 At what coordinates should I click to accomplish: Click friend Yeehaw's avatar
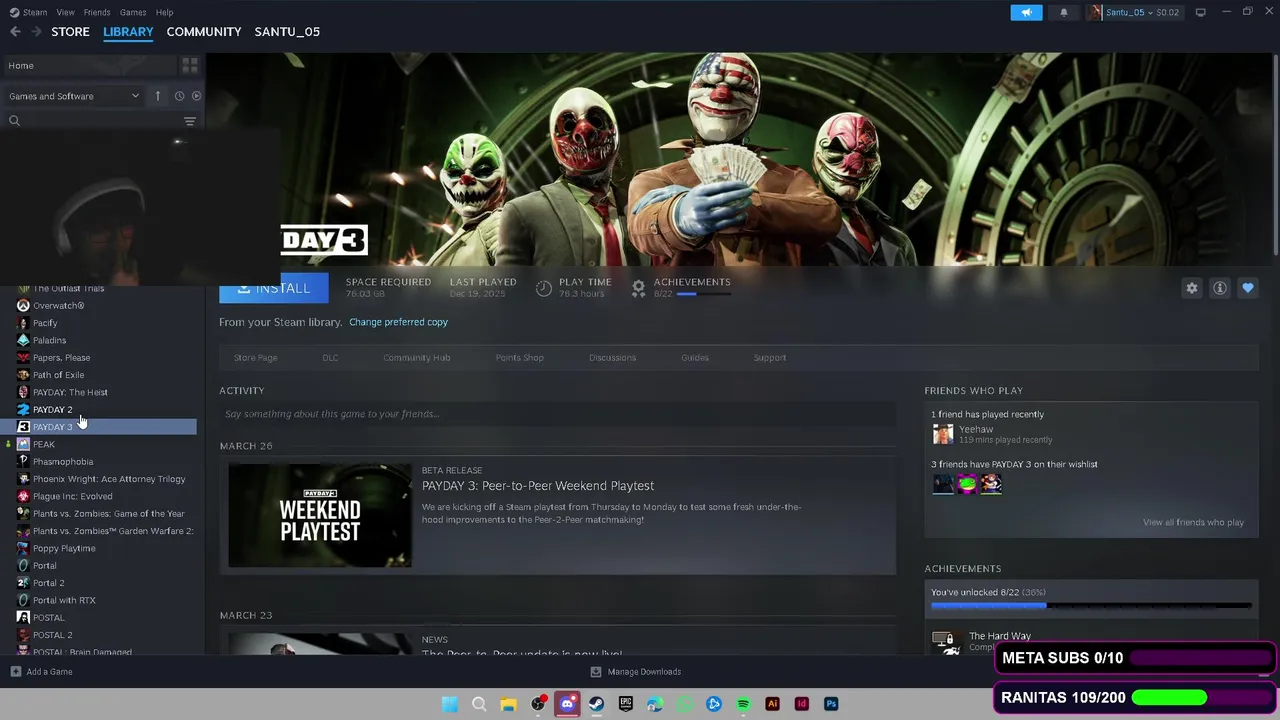(943, 434)
